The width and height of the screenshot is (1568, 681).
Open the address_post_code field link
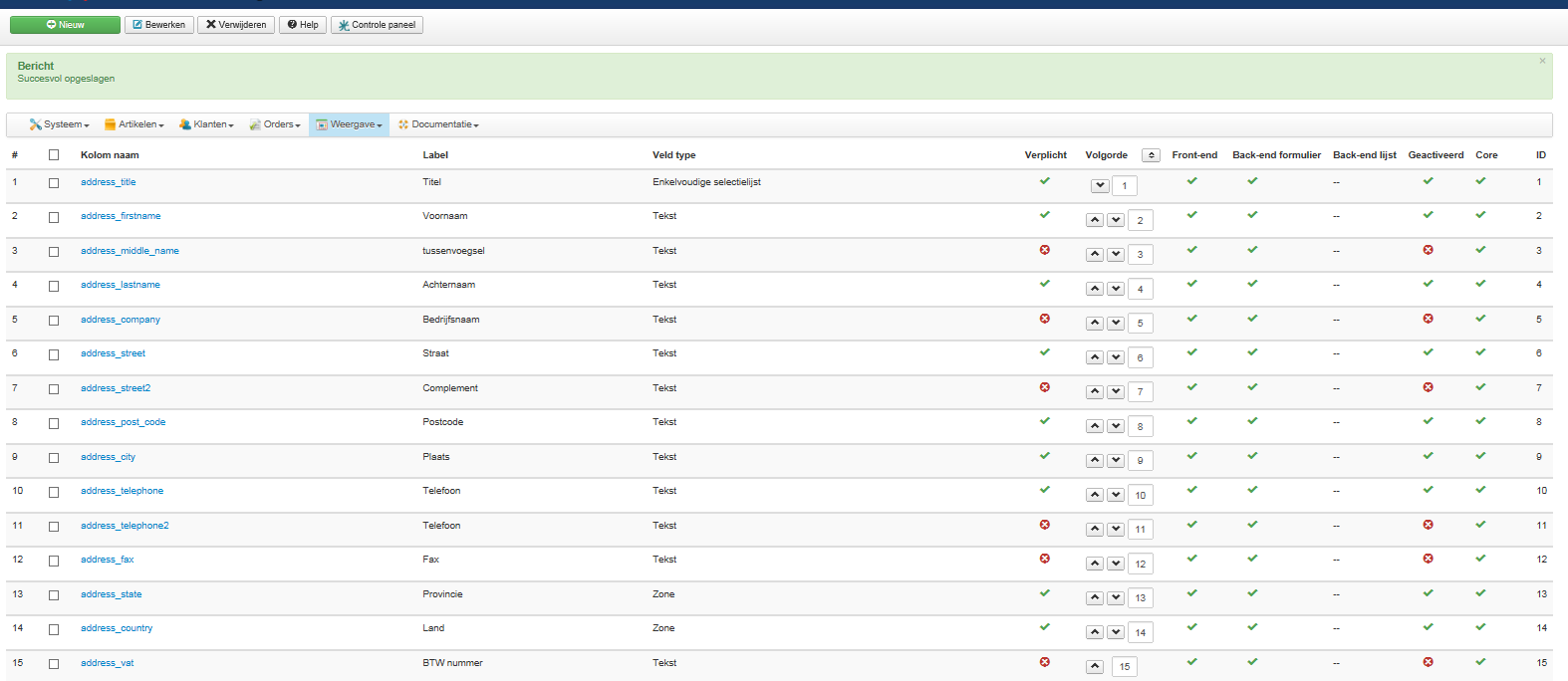tap(123, 422)
